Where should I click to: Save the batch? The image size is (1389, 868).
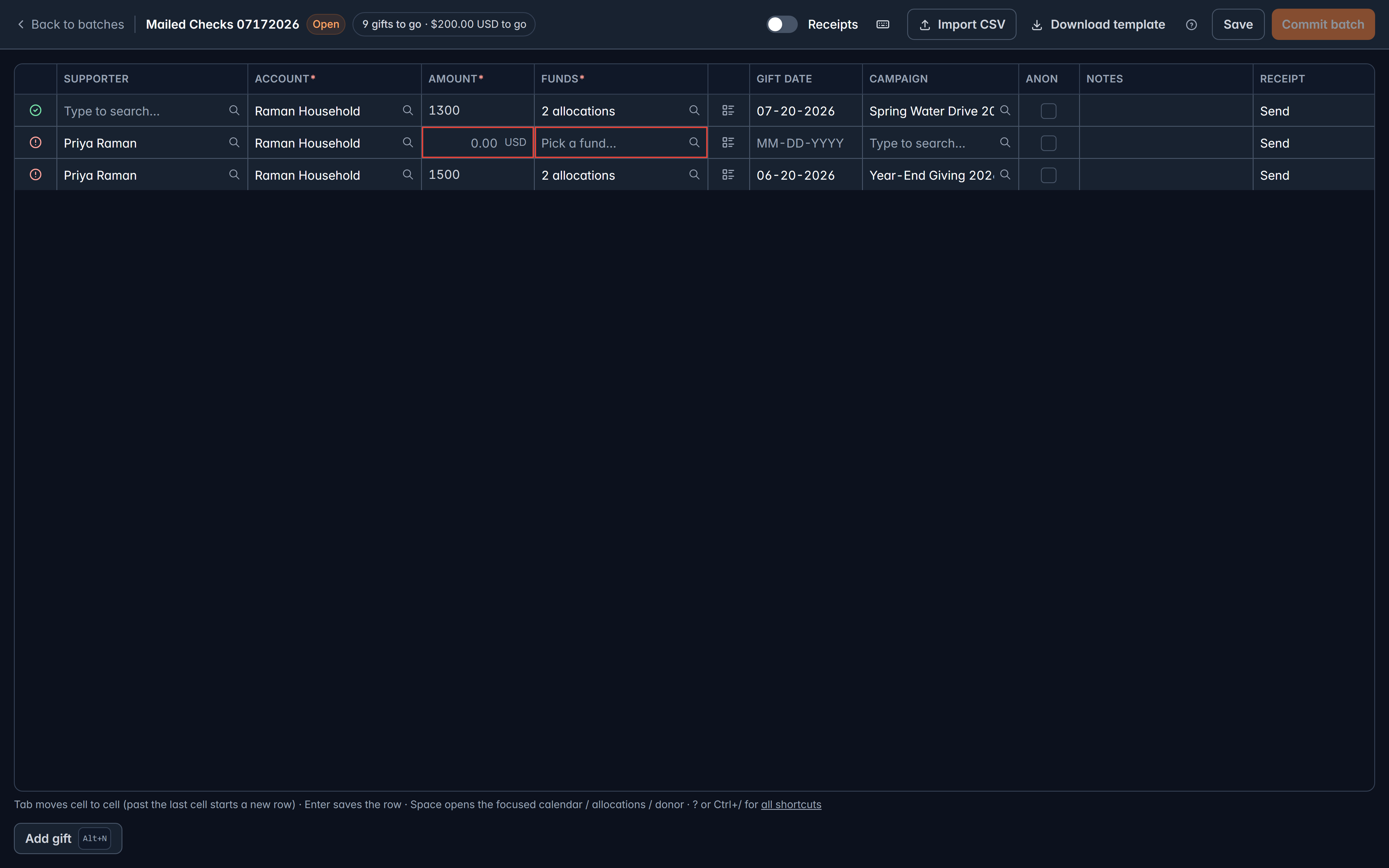coord(1238,24)
